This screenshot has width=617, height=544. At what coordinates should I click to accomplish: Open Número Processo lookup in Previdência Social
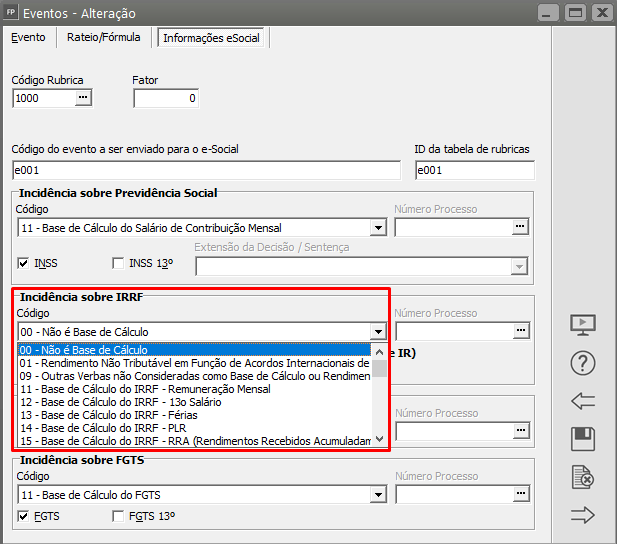click(520, 226)
